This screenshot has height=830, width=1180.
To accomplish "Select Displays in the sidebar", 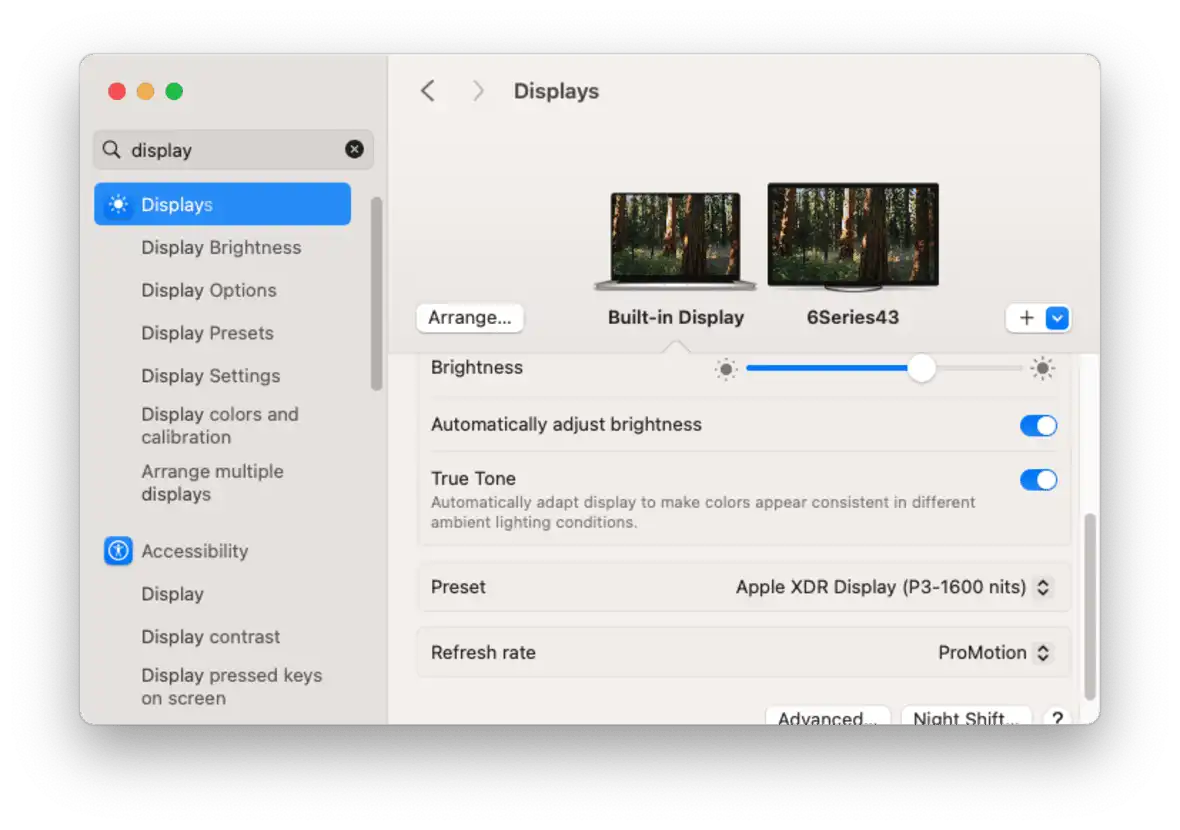I will point(222,204).
